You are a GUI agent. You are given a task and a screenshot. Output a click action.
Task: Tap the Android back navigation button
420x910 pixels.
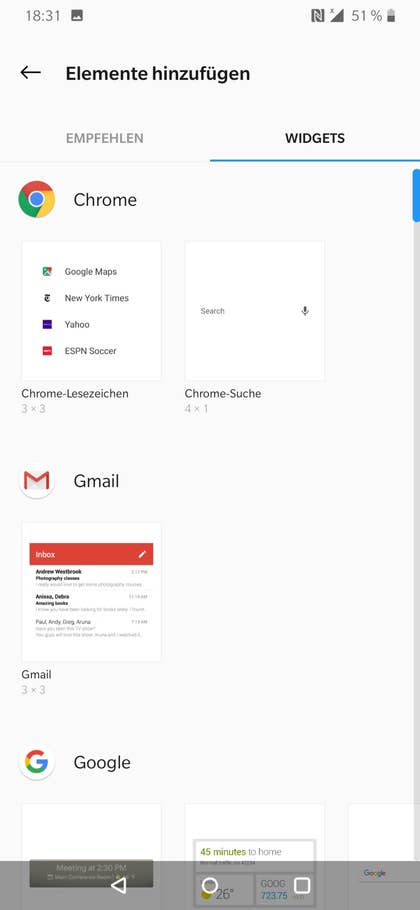point(118,885)
